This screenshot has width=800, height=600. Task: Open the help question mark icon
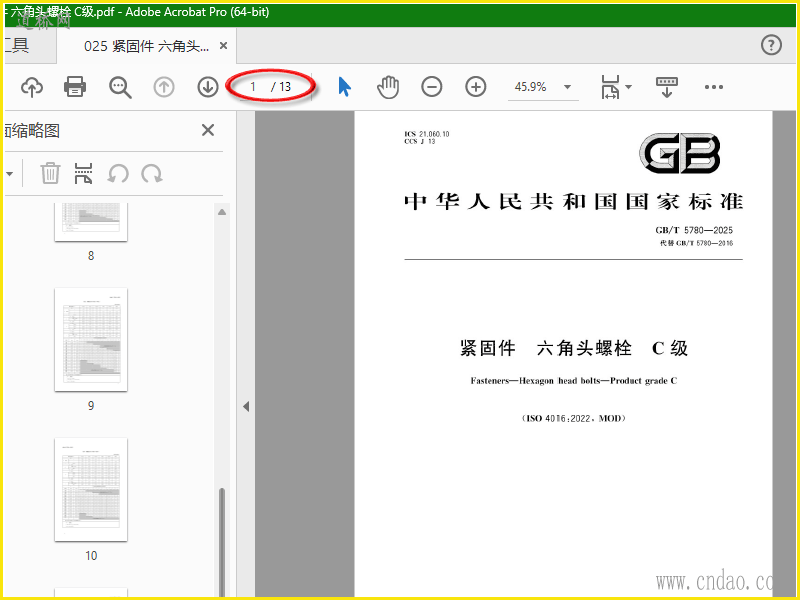771,45
